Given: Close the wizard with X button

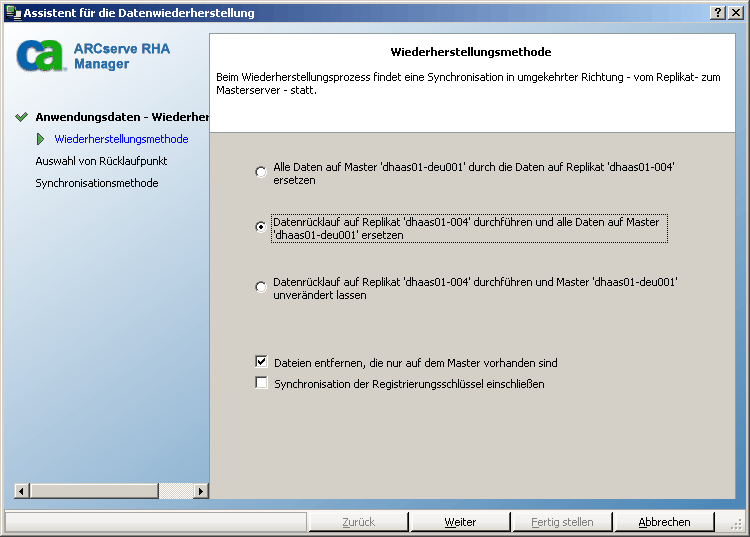Looking at the screenshot, I should click(x=735, y=12).
